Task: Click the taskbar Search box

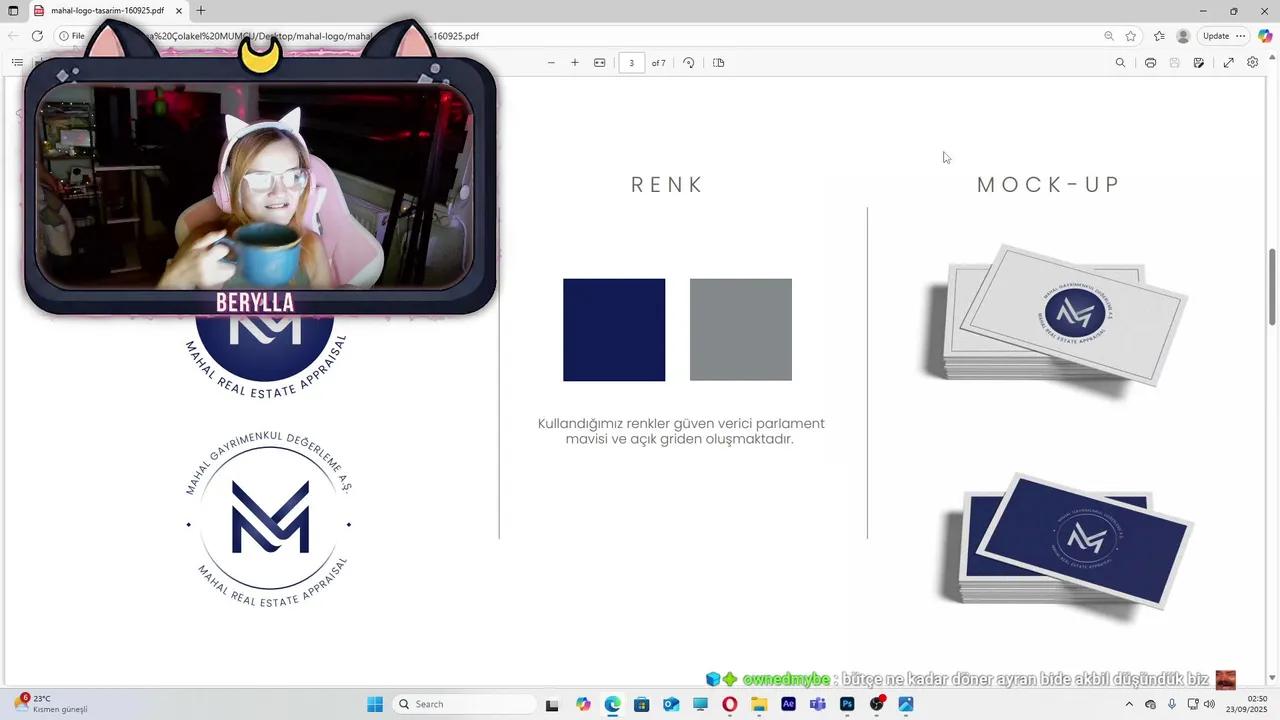Action: click(463, 704)
